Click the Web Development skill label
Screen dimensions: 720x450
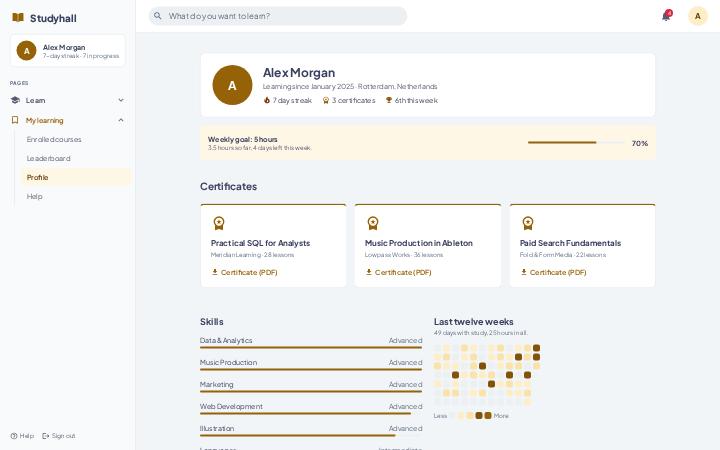point(231,406)
